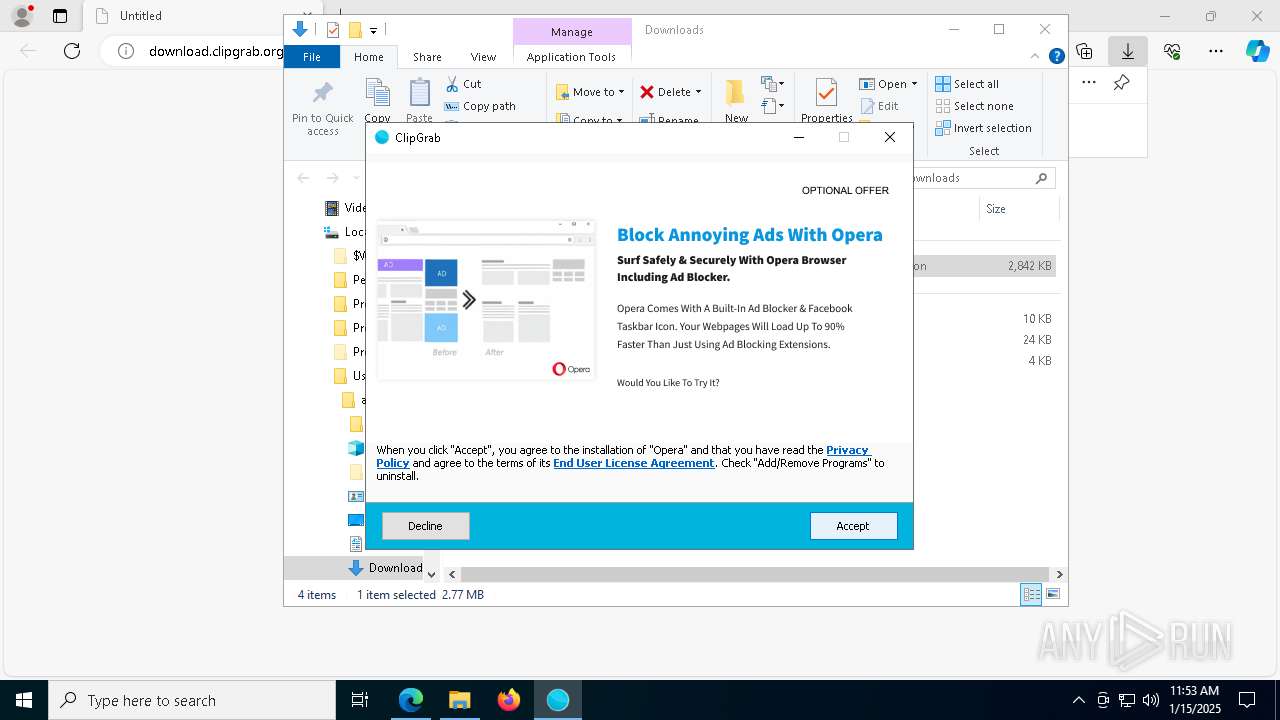Image resolution: width=1280 pixels, height=720 pixels.
Task: Open the New item dropdown
Action: pos(772,84)
